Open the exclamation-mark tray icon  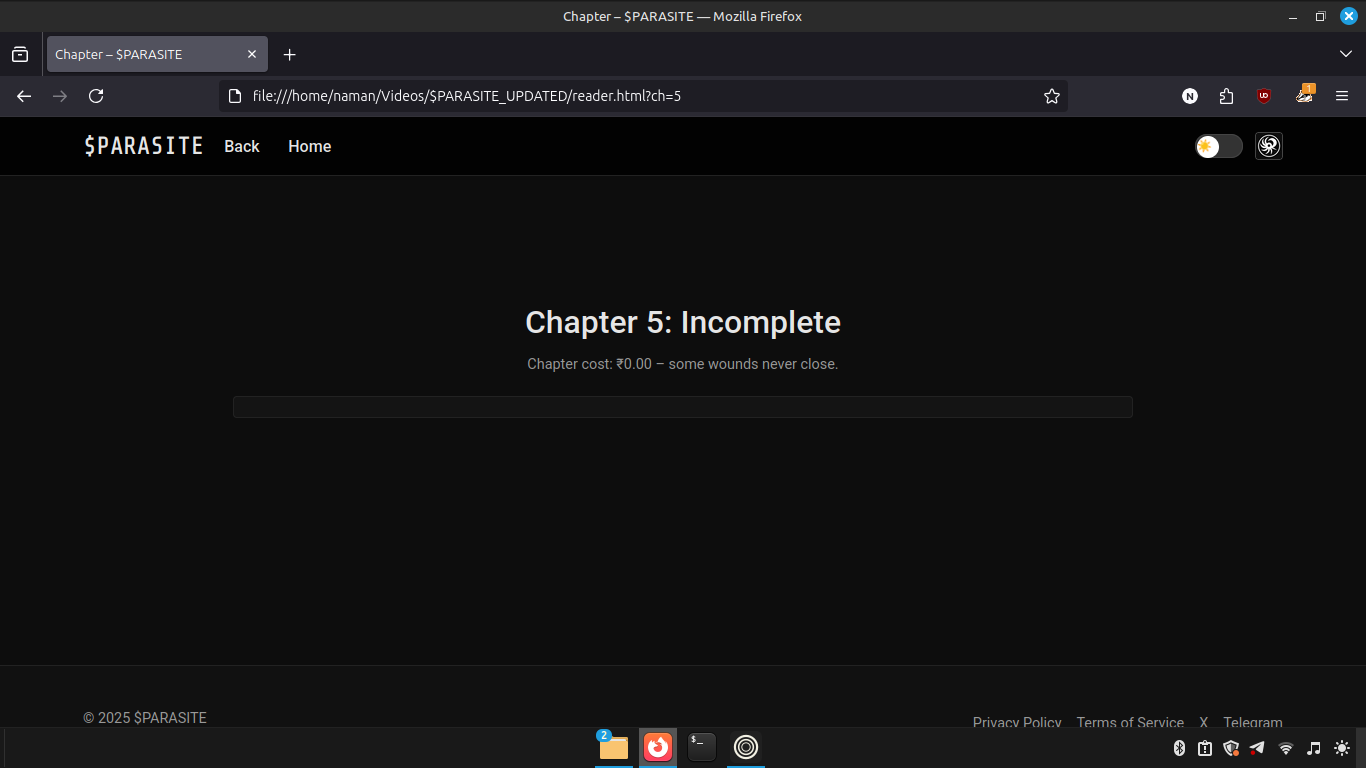point(1205,748)
